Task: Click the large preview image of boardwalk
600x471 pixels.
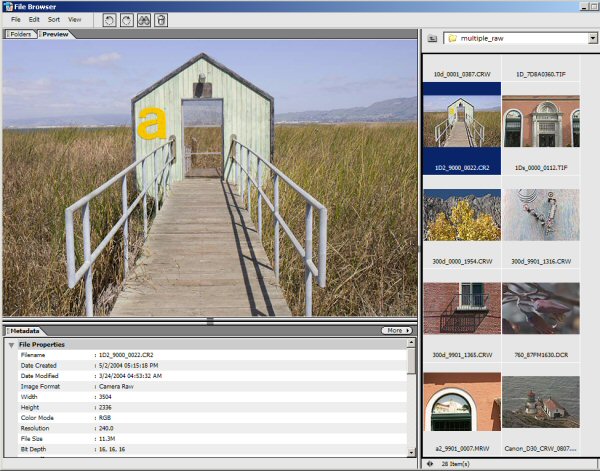Action: pyautogui.click(x=210, y=178)
